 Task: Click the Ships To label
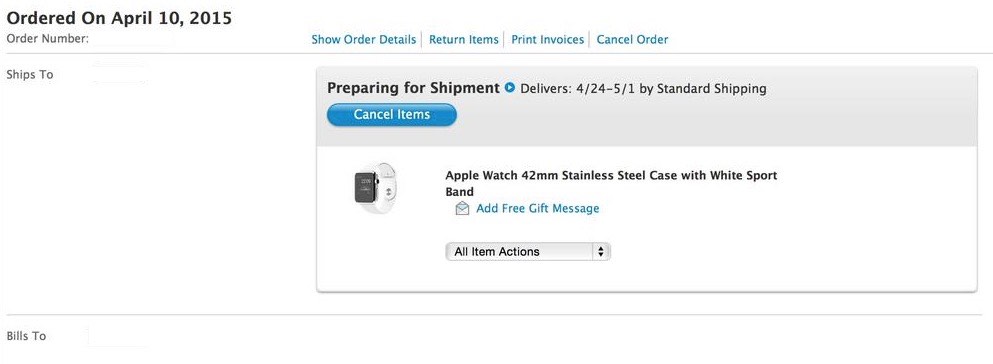click(30, 75)
